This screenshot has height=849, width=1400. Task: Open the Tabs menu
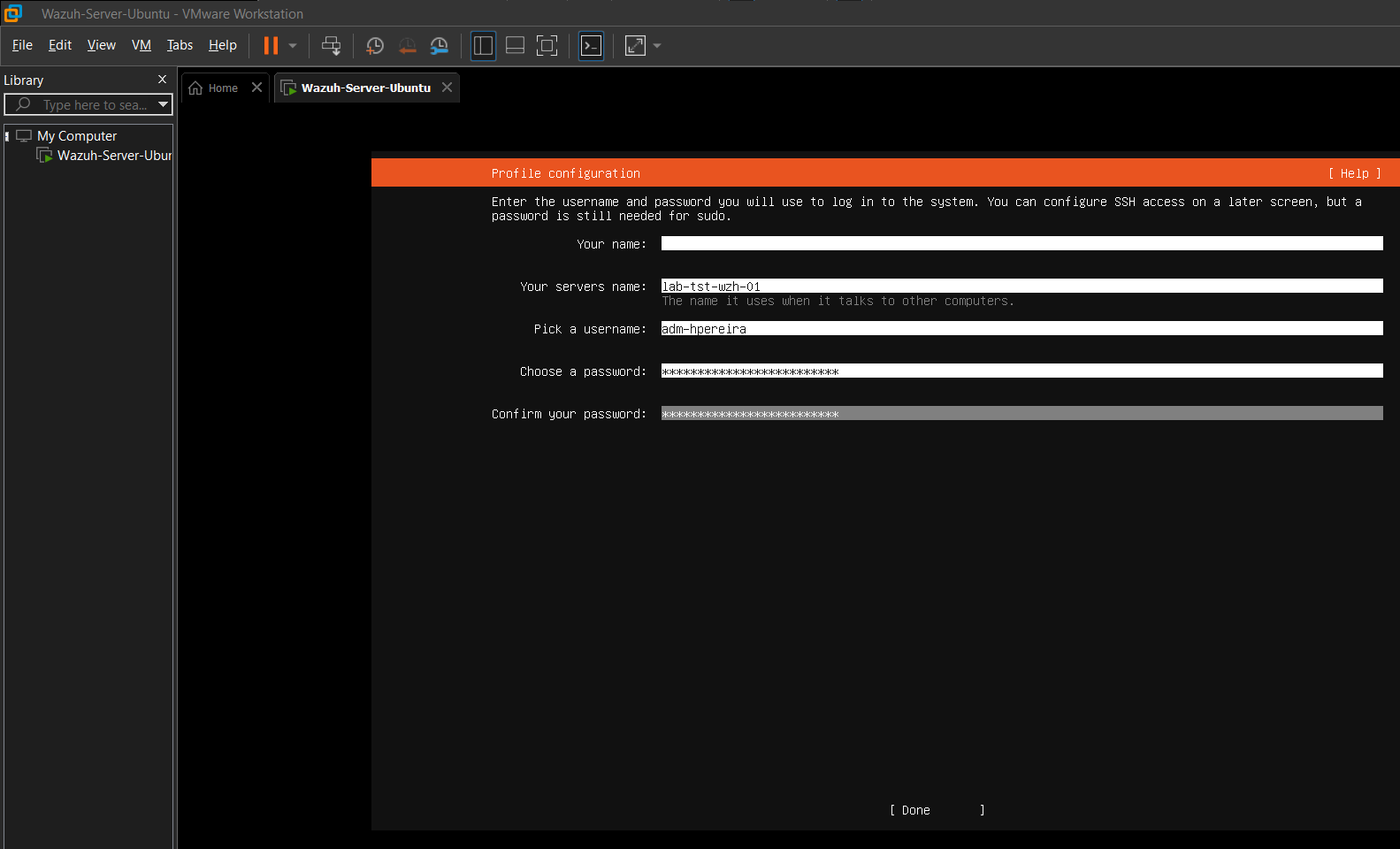click(x=180, y=45)
